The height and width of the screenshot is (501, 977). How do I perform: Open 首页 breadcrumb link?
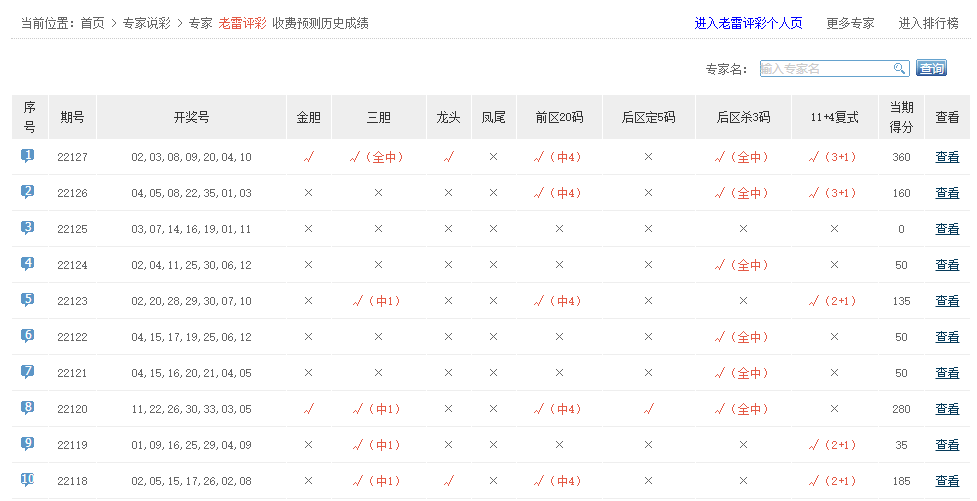tap(92, 23)
